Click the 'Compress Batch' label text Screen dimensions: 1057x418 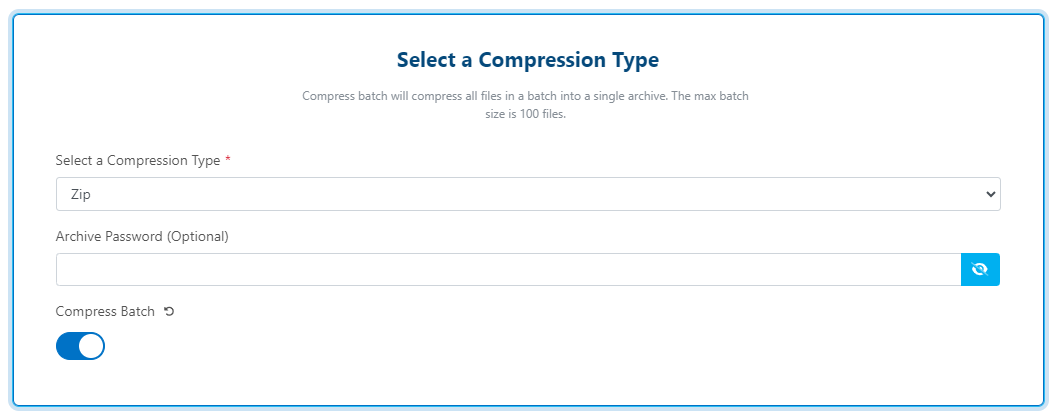coord(105,312)
